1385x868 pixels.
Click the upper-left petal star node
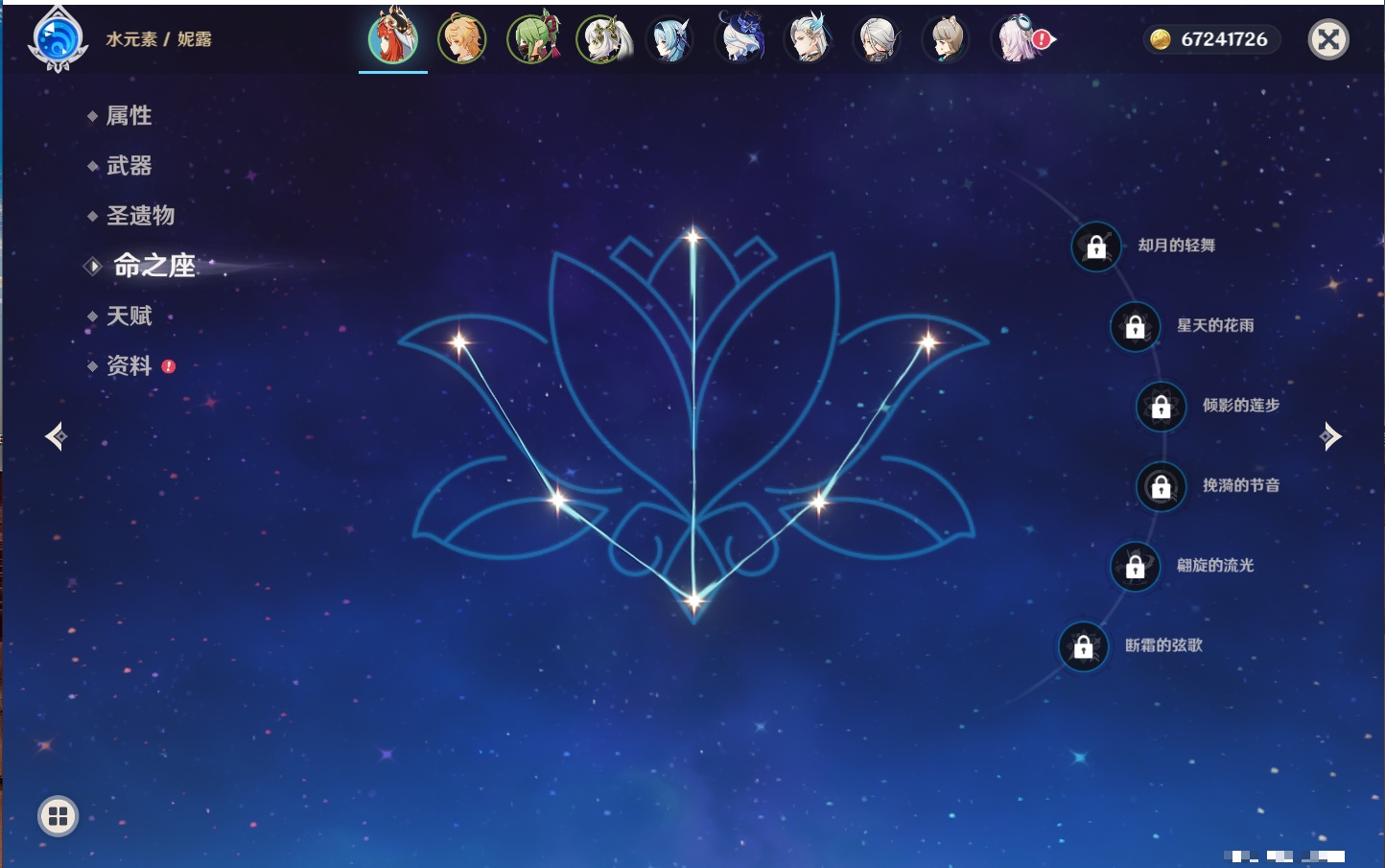tap(459, 341)
